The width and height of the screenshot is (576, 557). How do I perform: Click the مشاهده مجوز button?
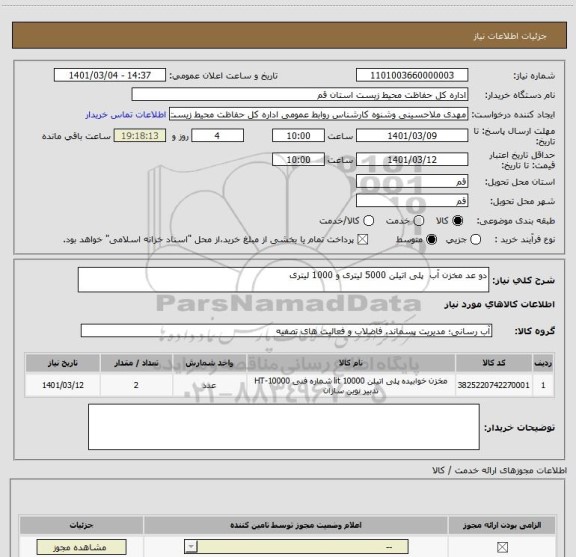click(82, 547)
